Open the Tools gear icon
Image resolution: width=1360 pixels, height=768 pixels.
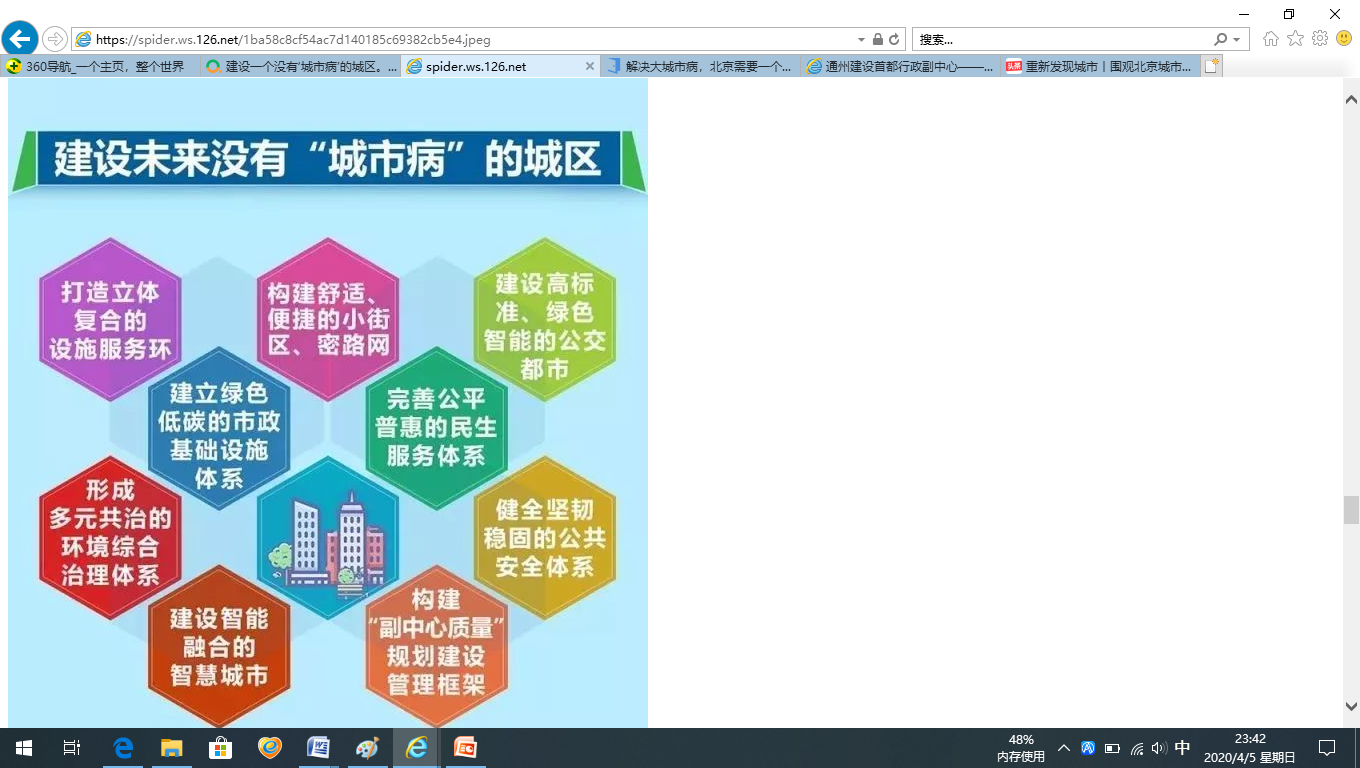click(1320, 39)
